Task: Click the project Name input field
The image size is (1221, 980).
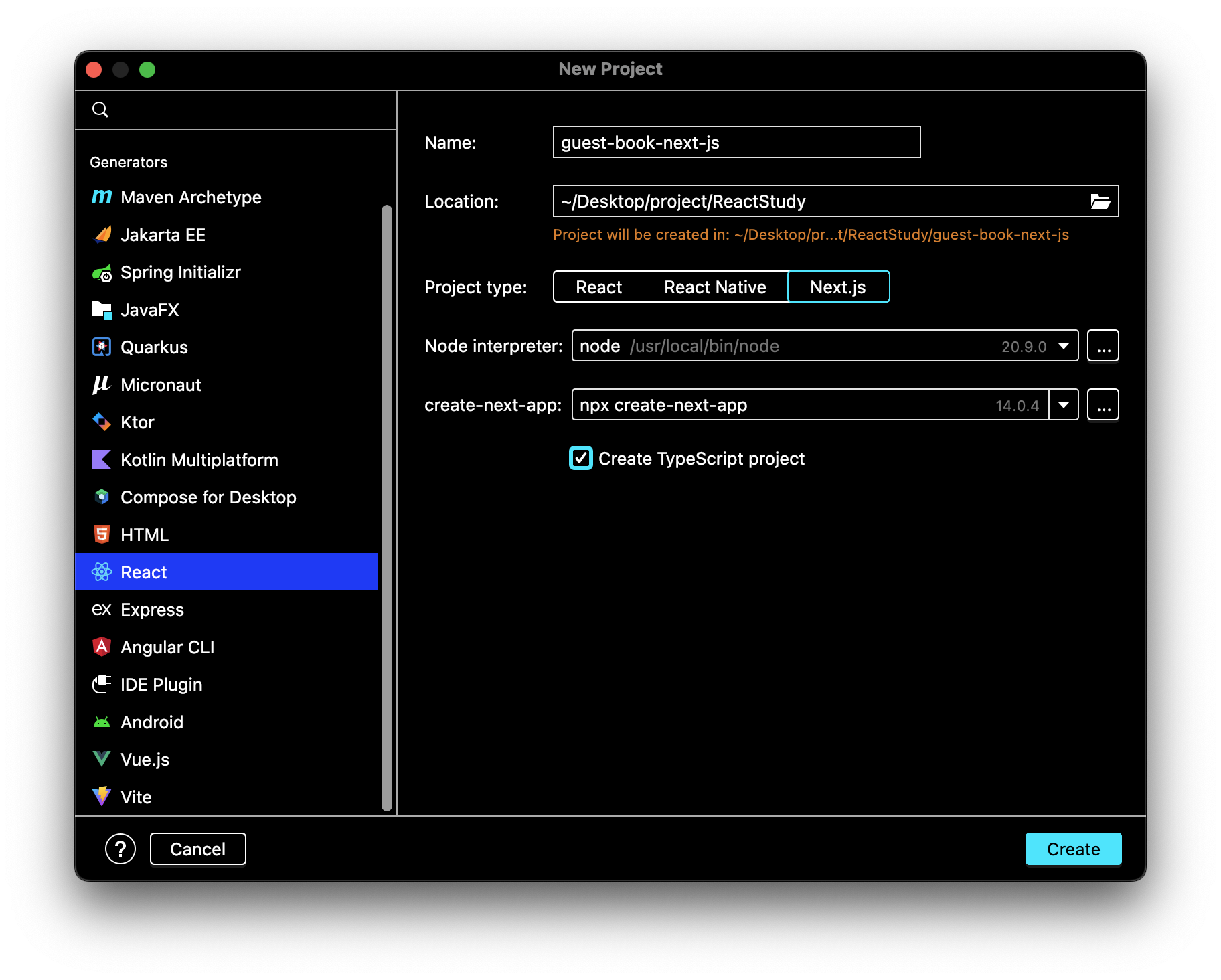Action: coord(736,143)
